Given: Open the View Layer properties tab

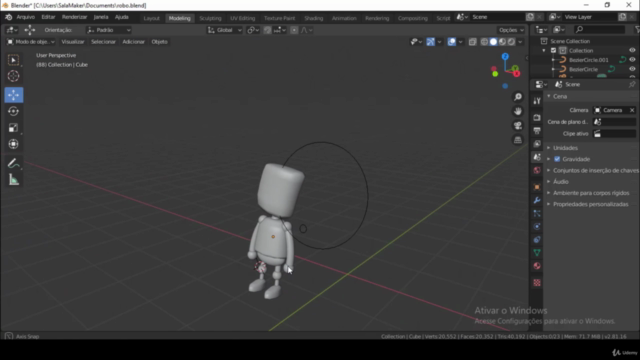Looking at the screenshot, I should (537, 144).
